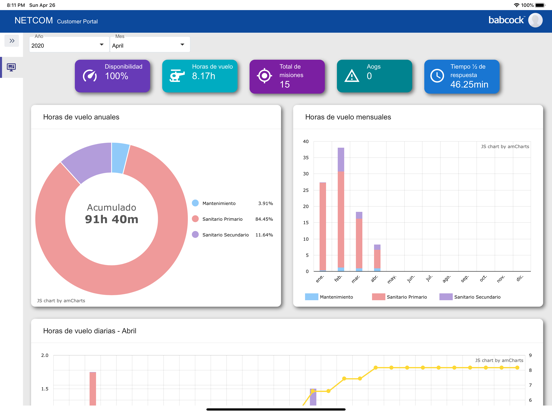Click the February purple bar segment
552x414 pixels.
[x=341, y=160]
